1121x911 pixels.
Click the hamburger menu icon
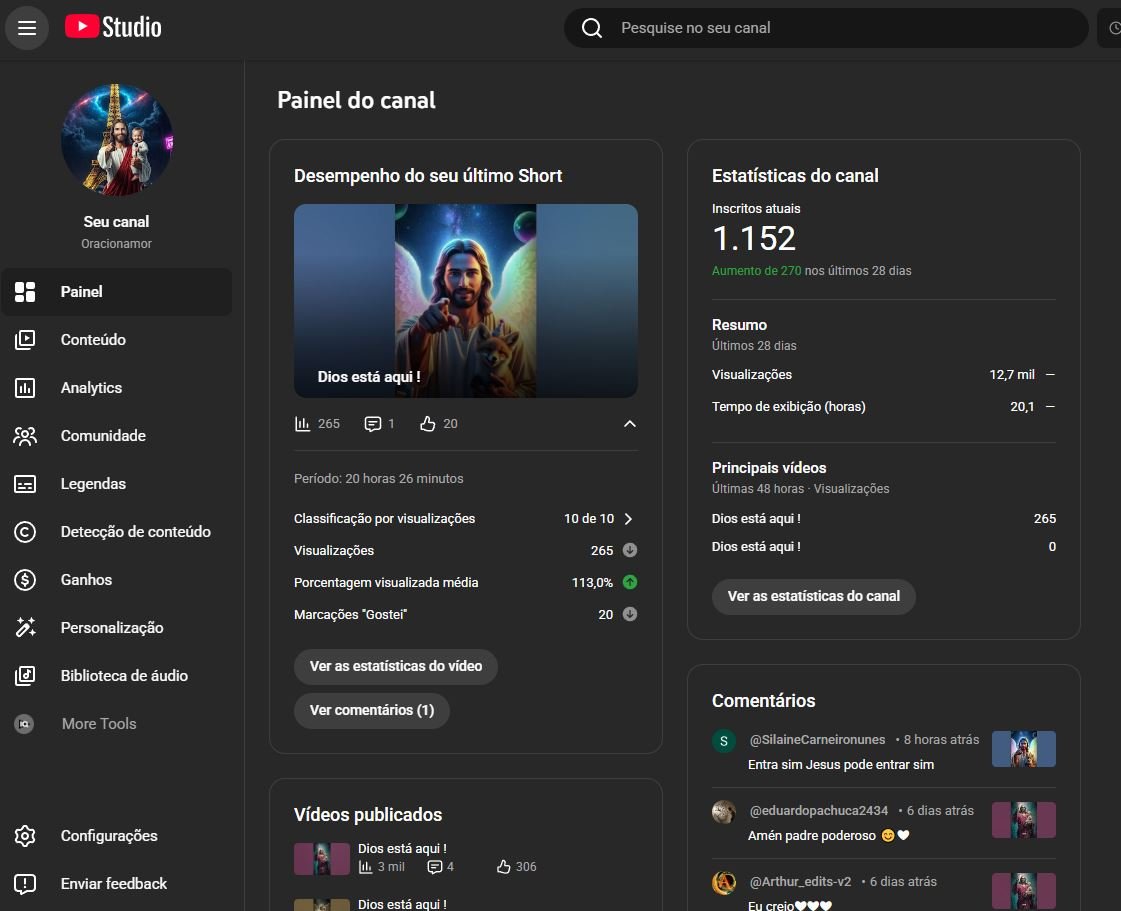pos(27,28)
